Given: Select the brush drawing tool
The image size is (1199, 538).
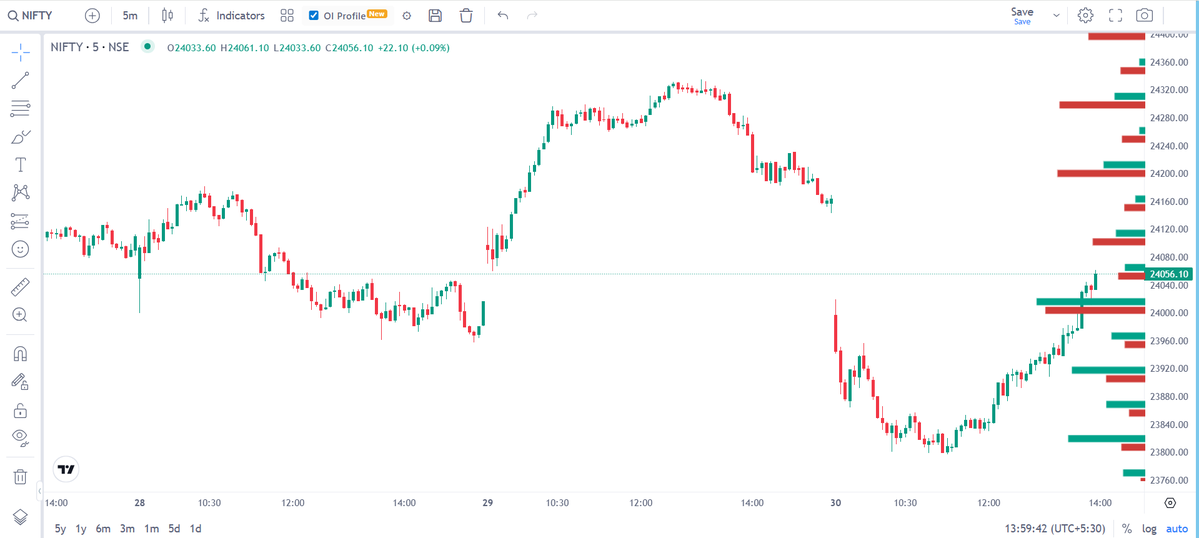Looking at the screenshot, I should pyautogui.click(x=20, y=137).
